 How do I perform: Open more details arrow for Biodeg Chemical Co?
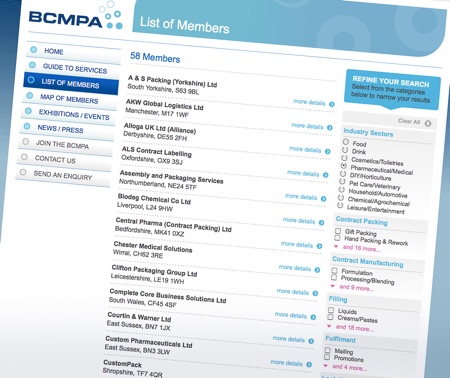tap(321, 222)
